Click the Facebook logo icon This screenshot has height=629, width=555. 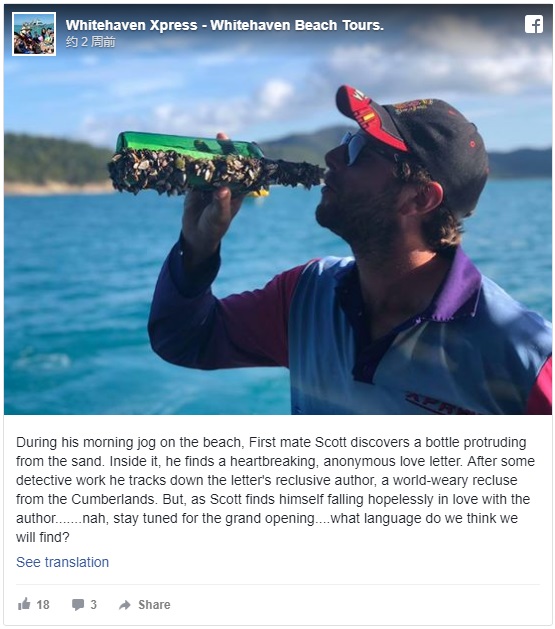click(534, 24)
